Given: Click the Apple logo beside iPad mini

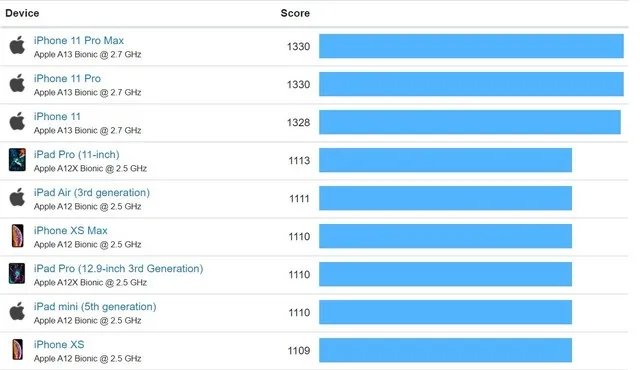Looking at the screenshot, I should pyautogui.click(x=17, y=312).
